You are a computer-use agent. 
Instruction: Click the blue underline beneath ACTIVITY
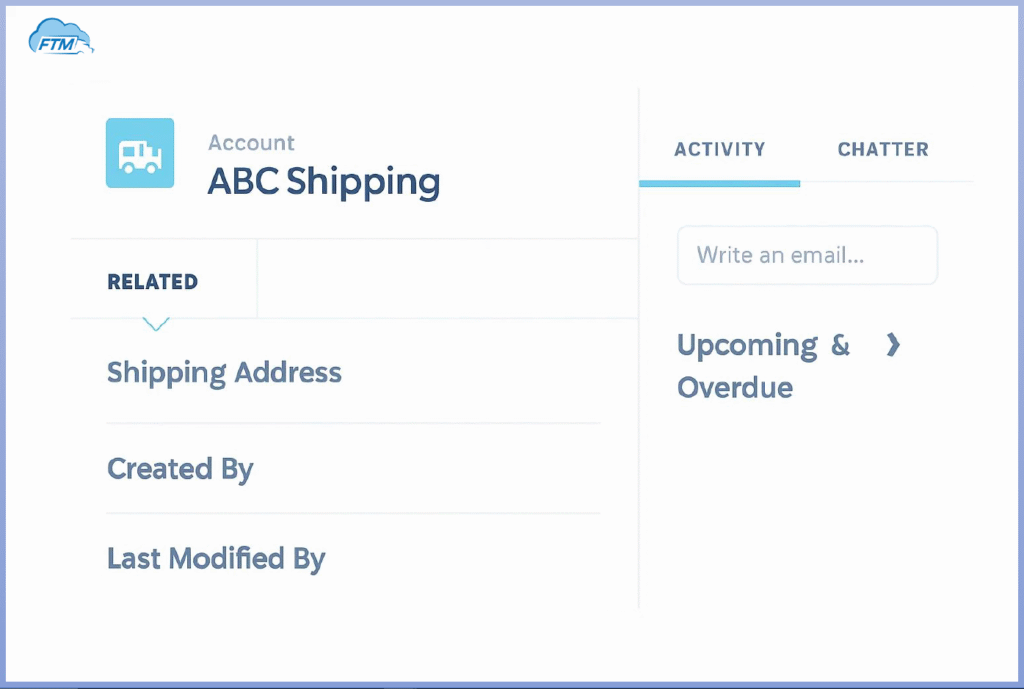[719, 183]
